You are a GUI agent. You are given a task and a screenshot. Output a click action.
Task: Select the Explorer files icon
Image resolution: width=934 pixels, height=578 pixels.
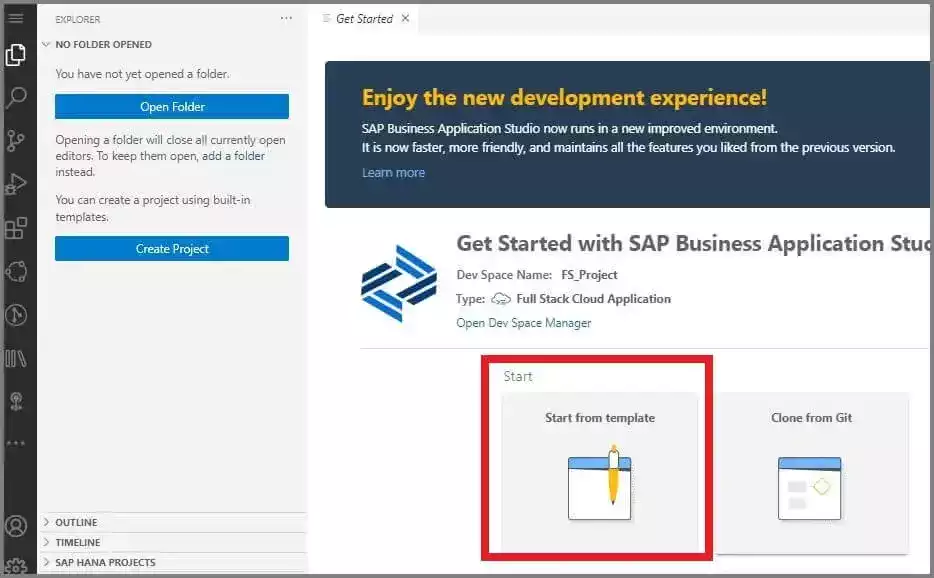pyautogui.click(x=15, y=55)
